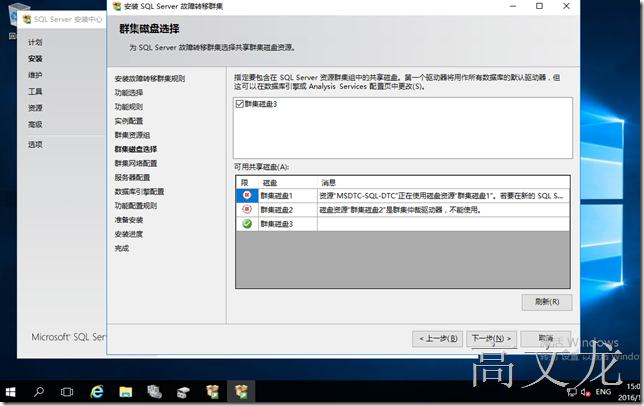Open File Explorer from taskbar
The width and height of the screenshot is (644, 406).
click(x=126, y=392)
